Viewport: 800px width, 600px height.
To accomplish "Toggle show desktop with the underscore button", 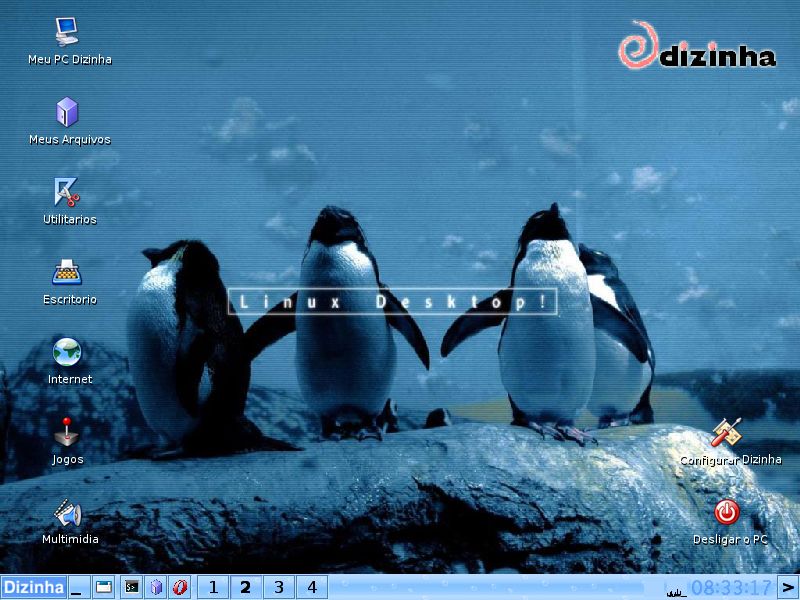I will pos(77,587).
